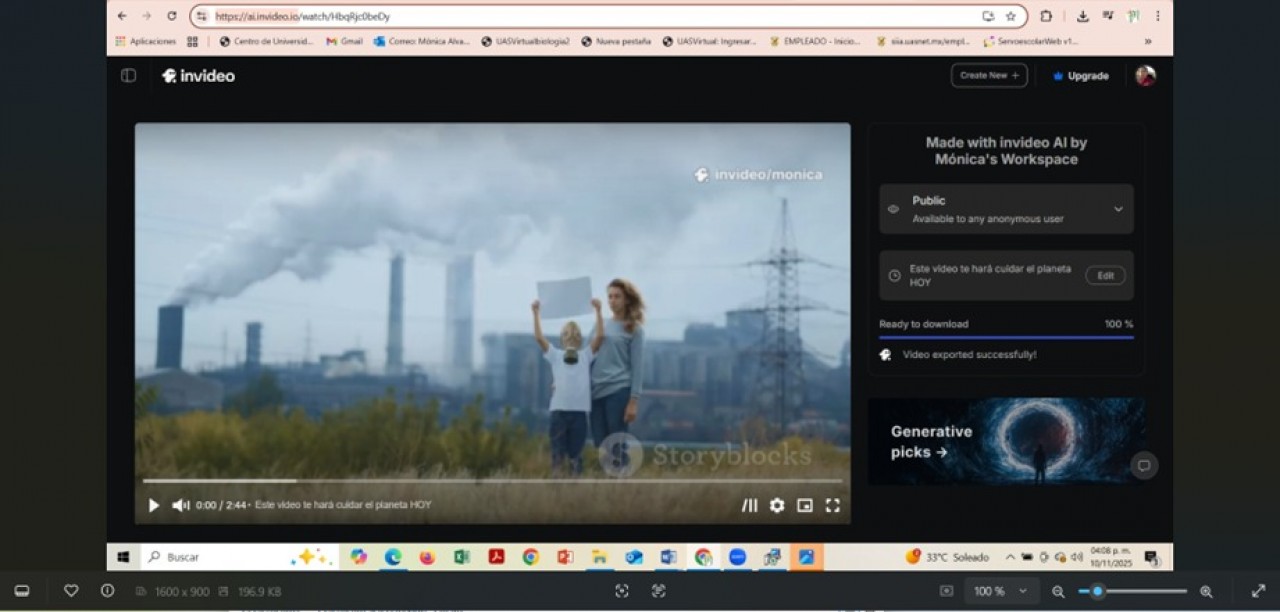Screen dimensions: 1280x612
Task: Open the chat support bubble
Action: point(1144,465)
